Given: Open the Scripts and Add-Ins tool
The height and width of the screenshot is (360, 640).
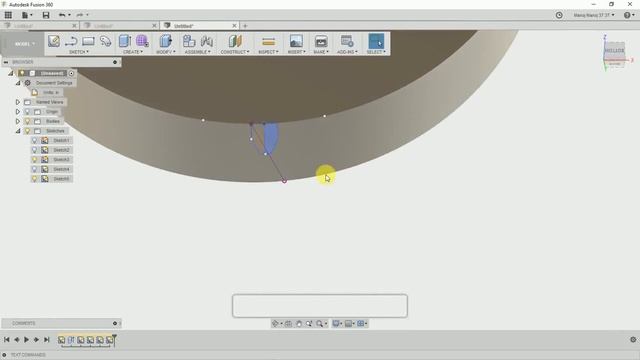Looking at the screenshot, I should pos(347,41).
